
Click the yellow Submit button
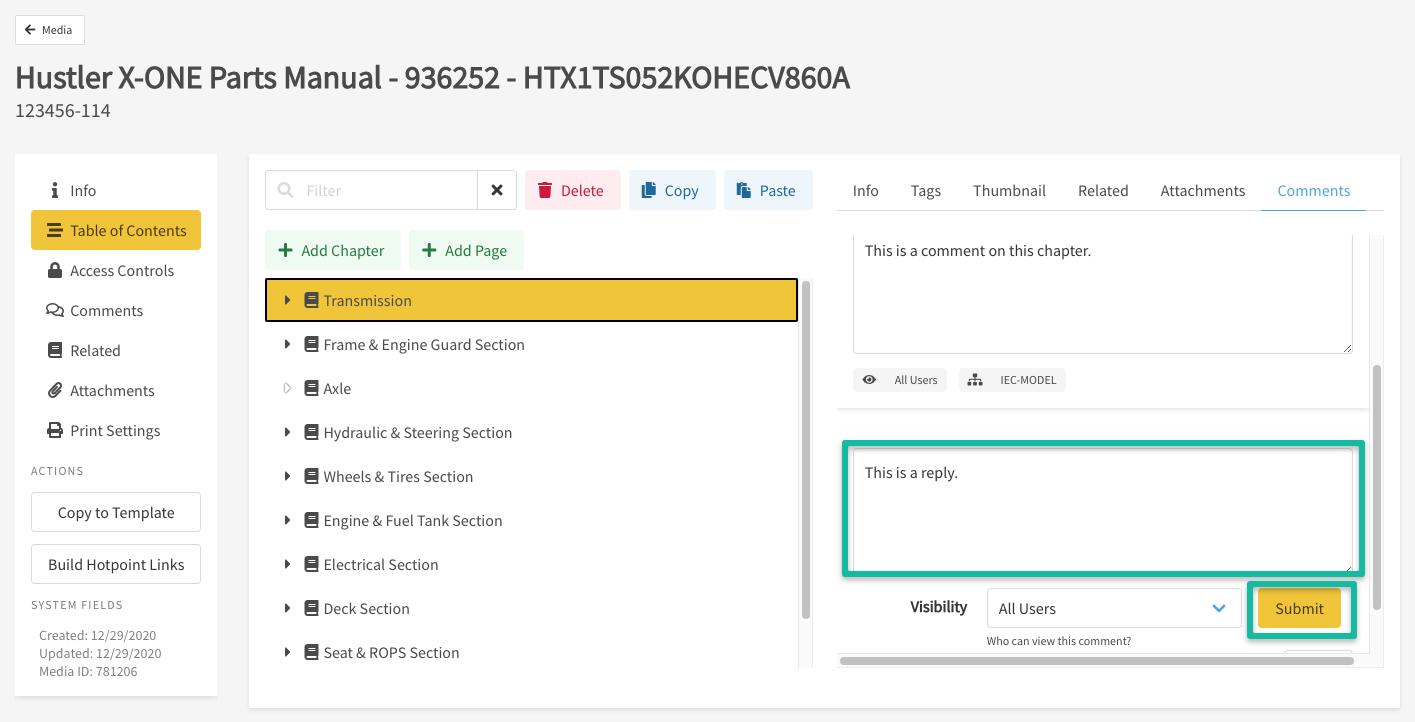pos(1299,608)
